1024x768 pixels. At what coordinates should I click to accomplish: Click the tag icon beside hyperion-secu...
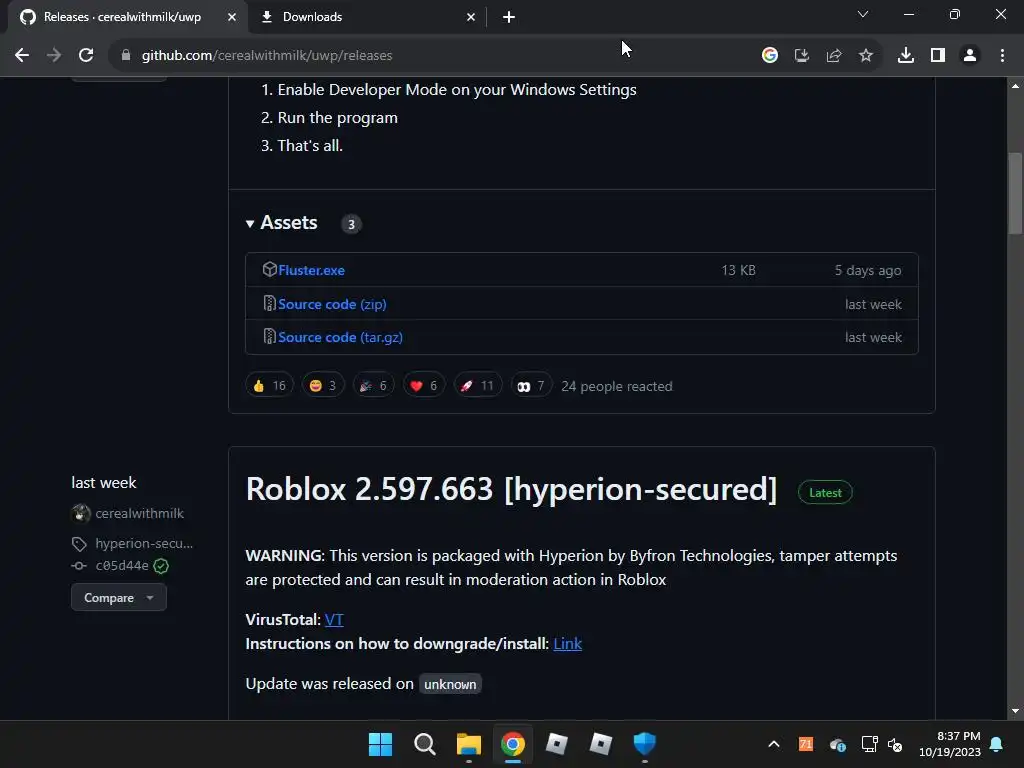click(79, 544)
